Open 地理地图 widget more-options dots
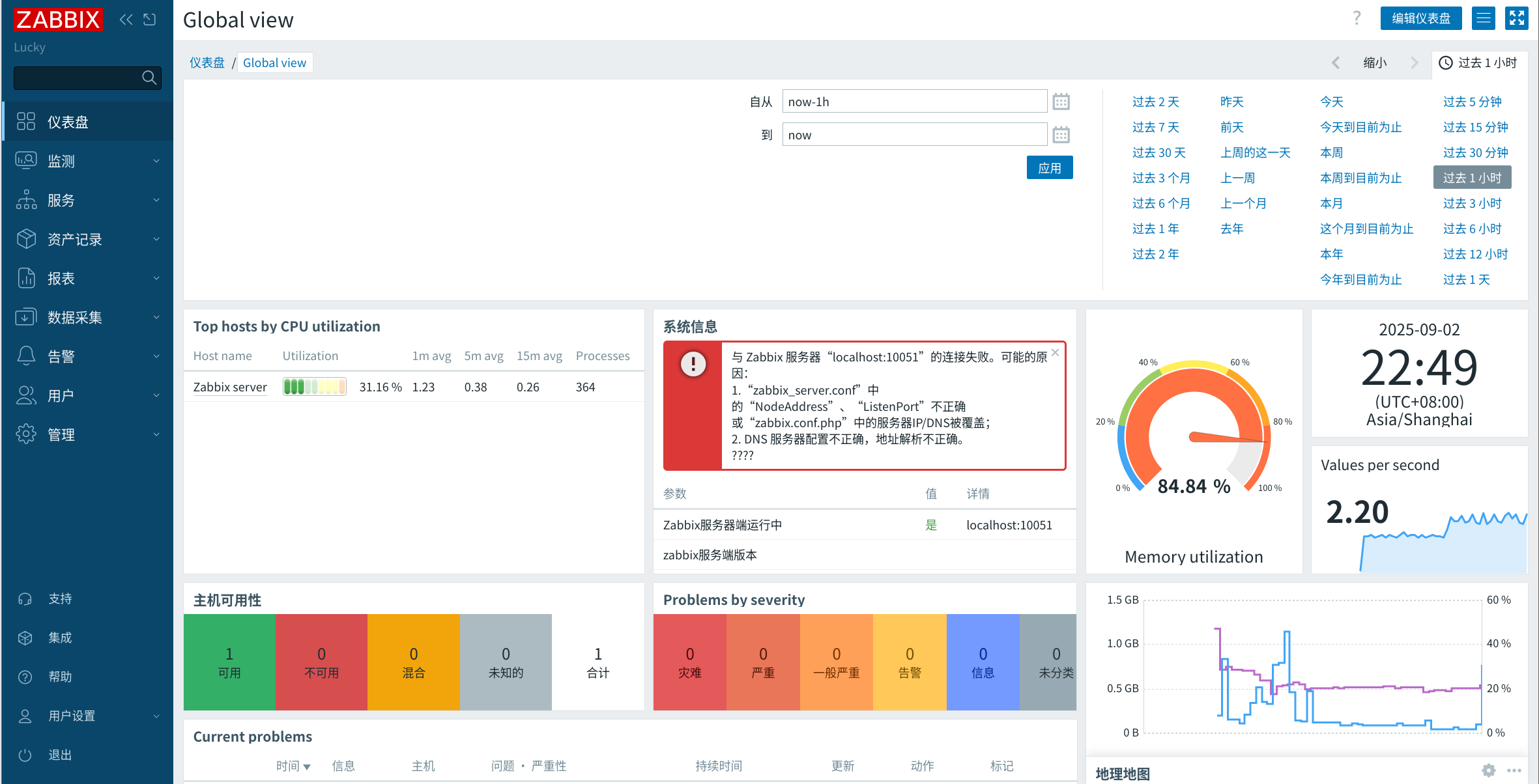The height and width of the screenshot is (784, 1539). click(1514, 770)
